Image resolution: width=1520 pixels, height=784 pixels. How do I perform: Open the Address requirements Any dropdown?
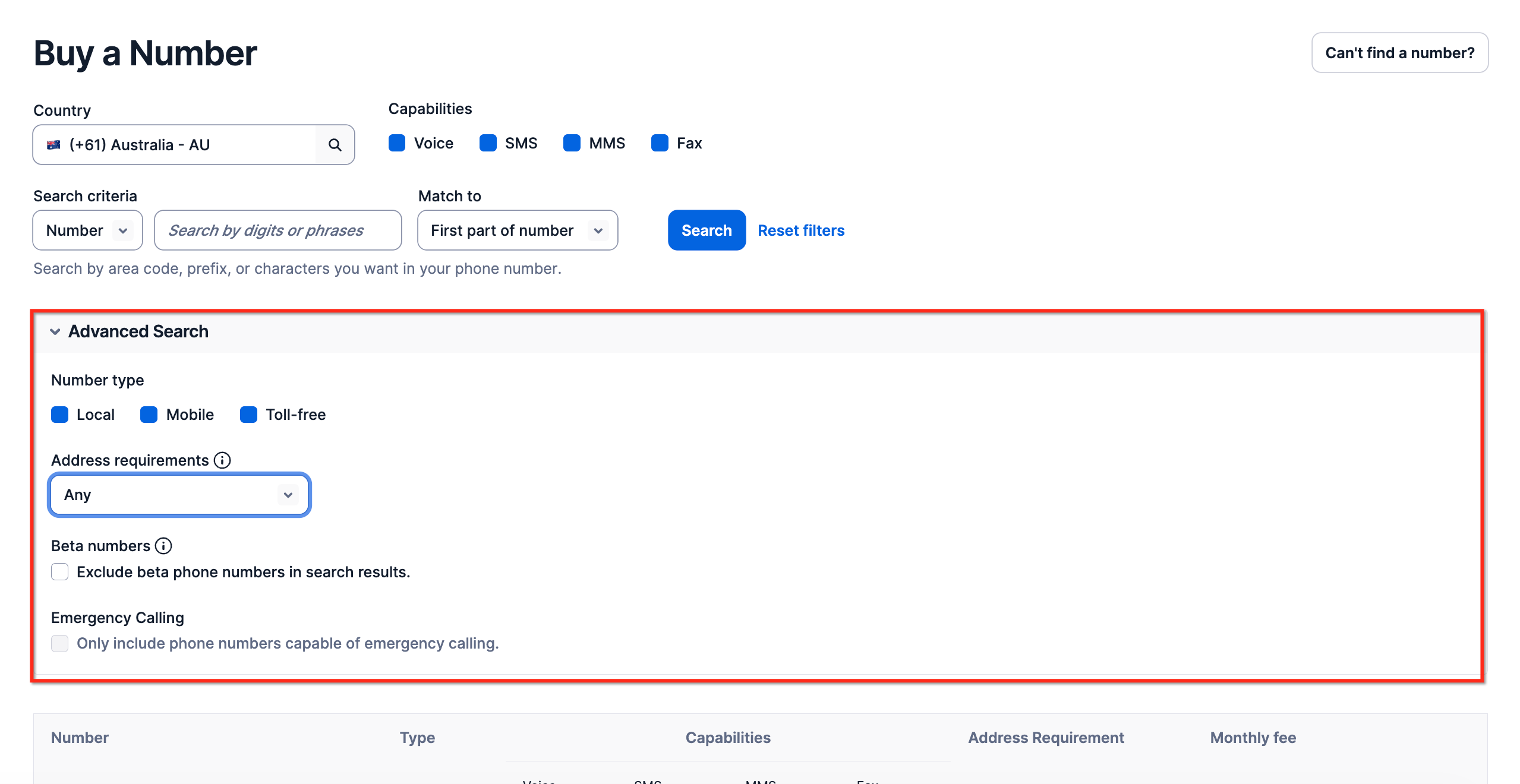[x=179, y=495]
